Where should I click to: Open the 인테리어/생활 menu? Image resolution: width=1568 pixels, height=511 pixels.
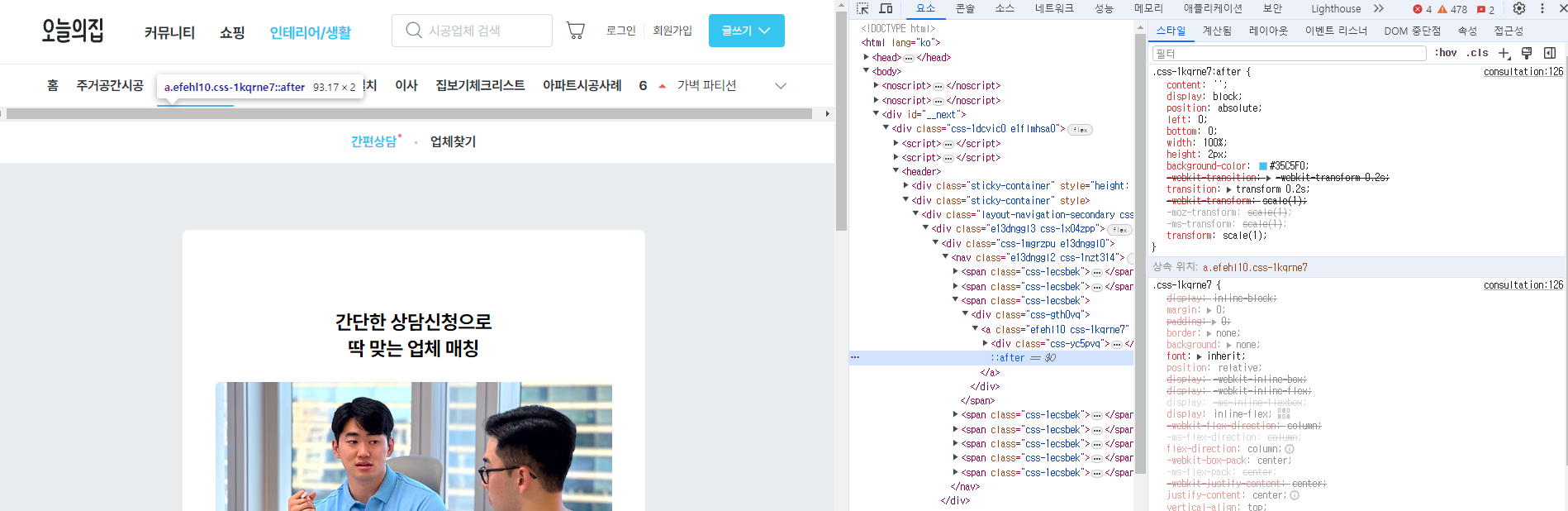[311, 32]
